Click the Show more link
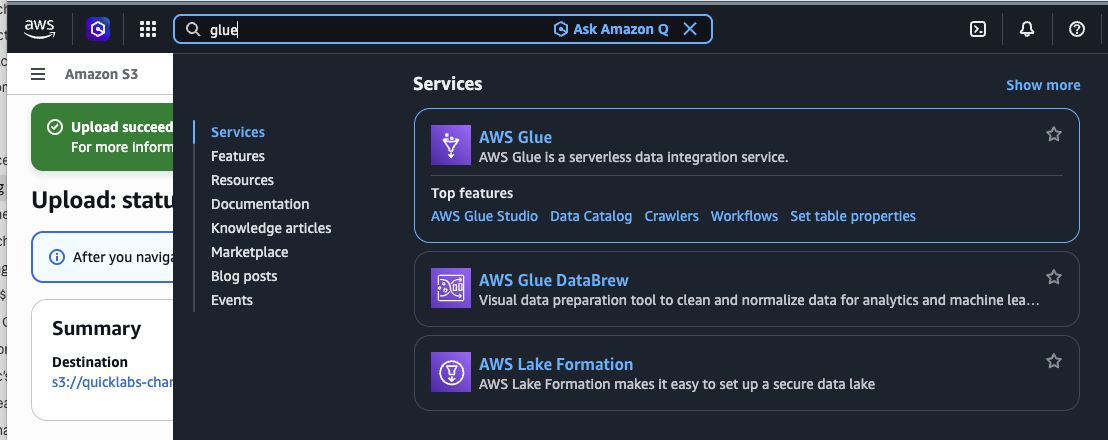 click(x=1043, y=85)
